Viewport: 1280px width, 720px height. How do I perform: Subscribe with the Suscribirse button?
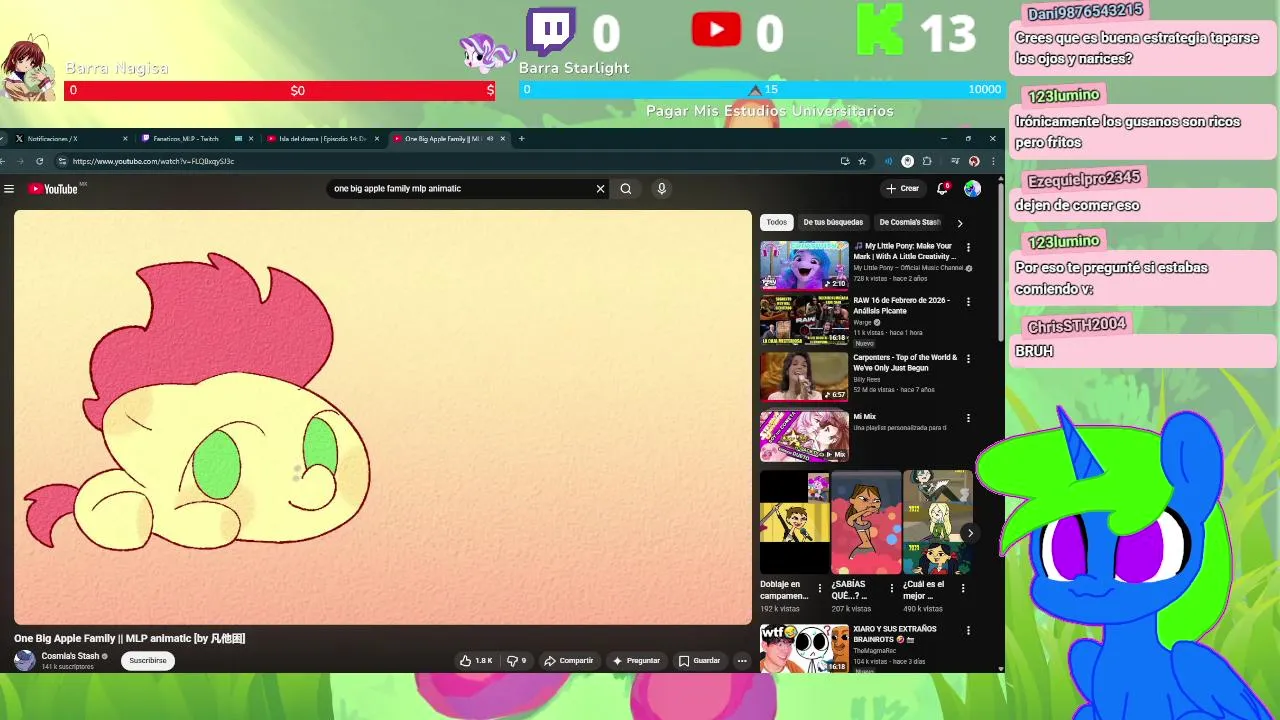click(148, 661)
